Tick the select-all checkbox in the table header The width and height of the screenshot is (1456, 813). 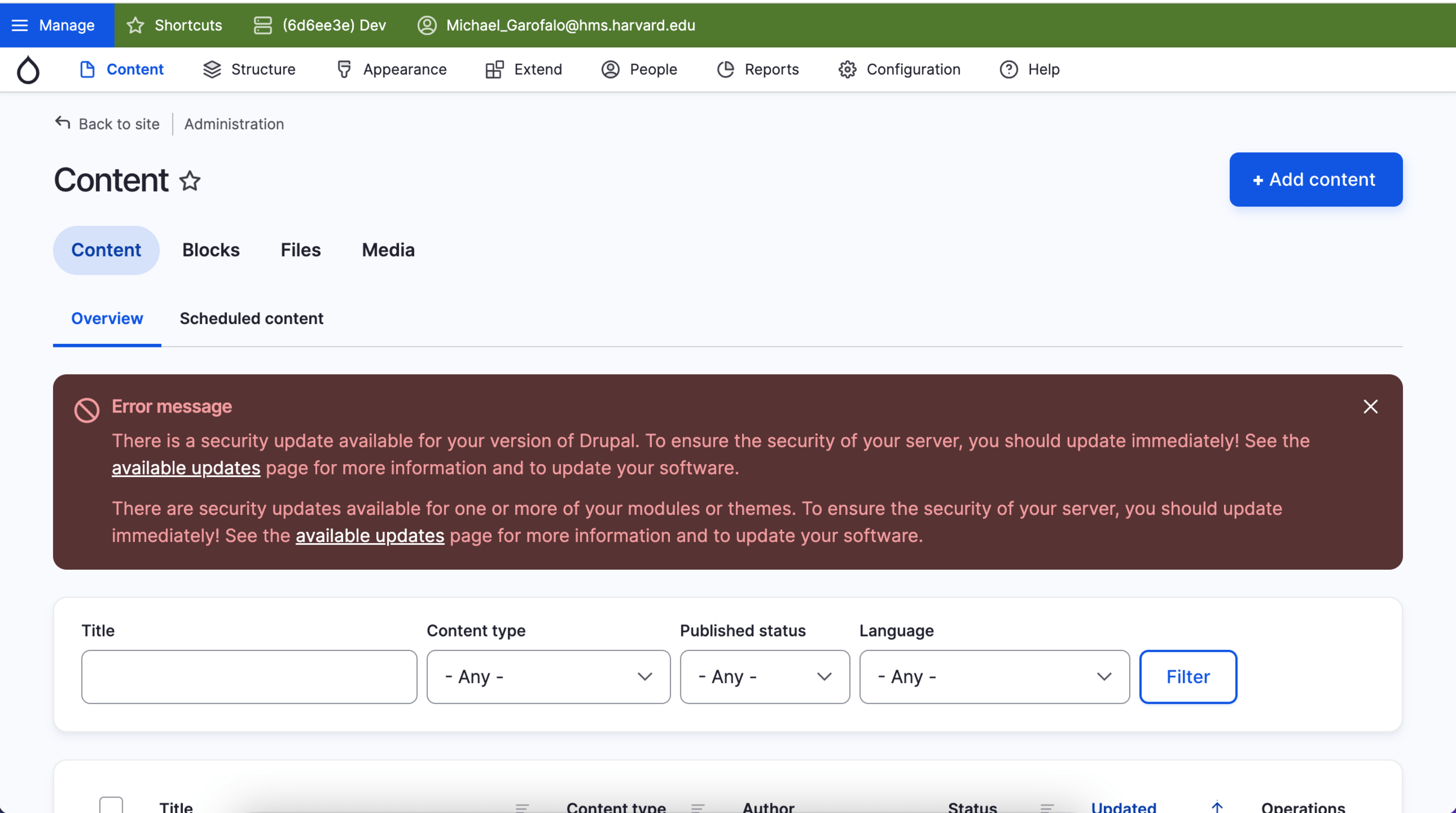point(111,805)
